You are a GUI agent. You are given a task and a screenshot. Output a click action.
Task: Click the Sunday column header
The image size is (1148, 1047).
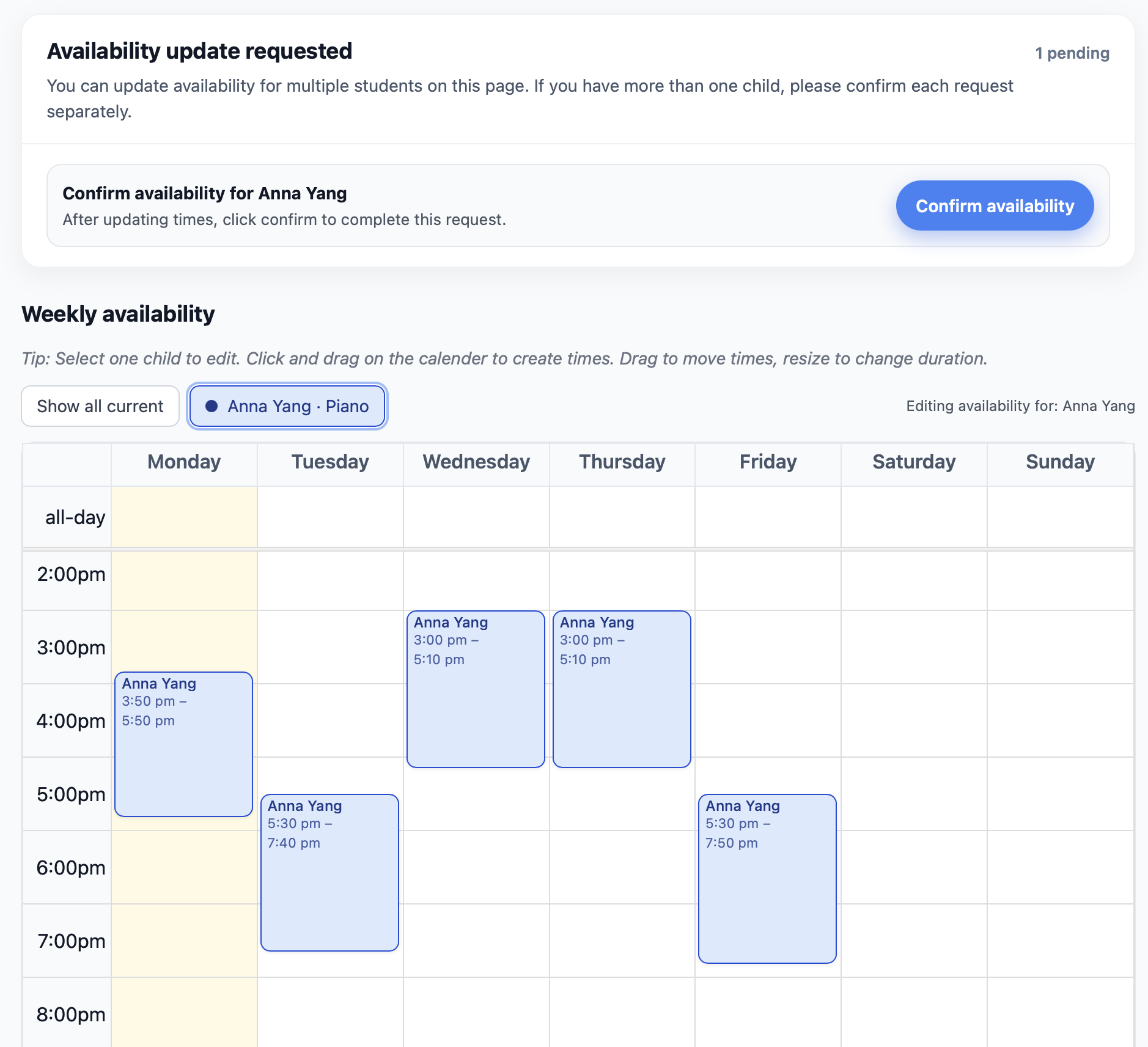click(1059, 462)
